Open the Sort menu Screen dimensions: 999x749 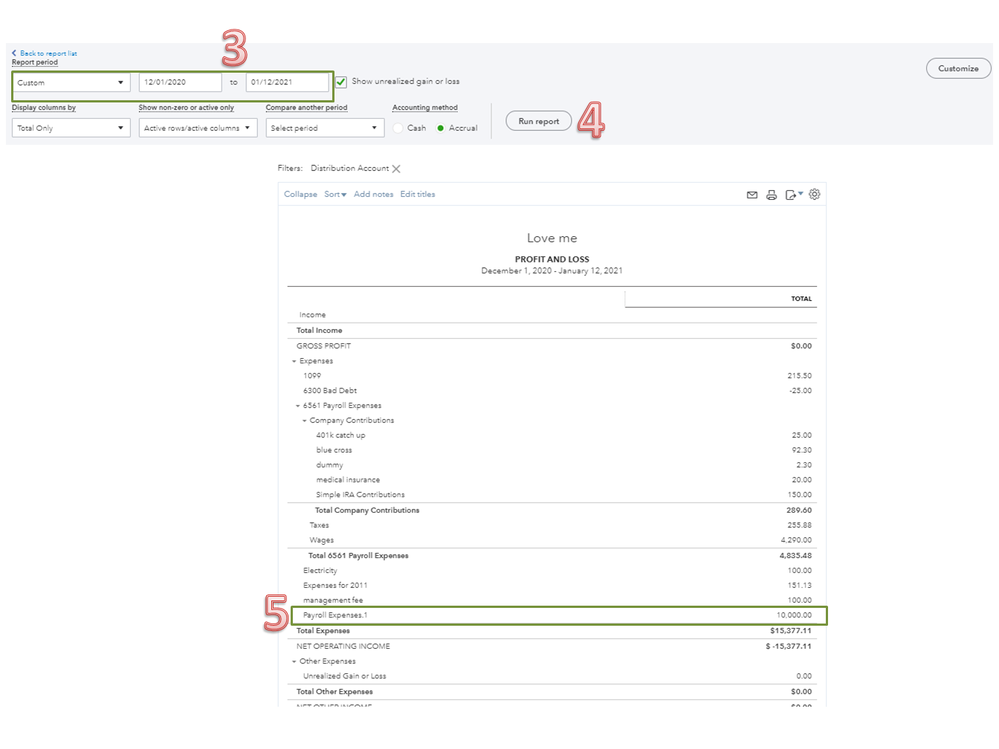point(335,195)
